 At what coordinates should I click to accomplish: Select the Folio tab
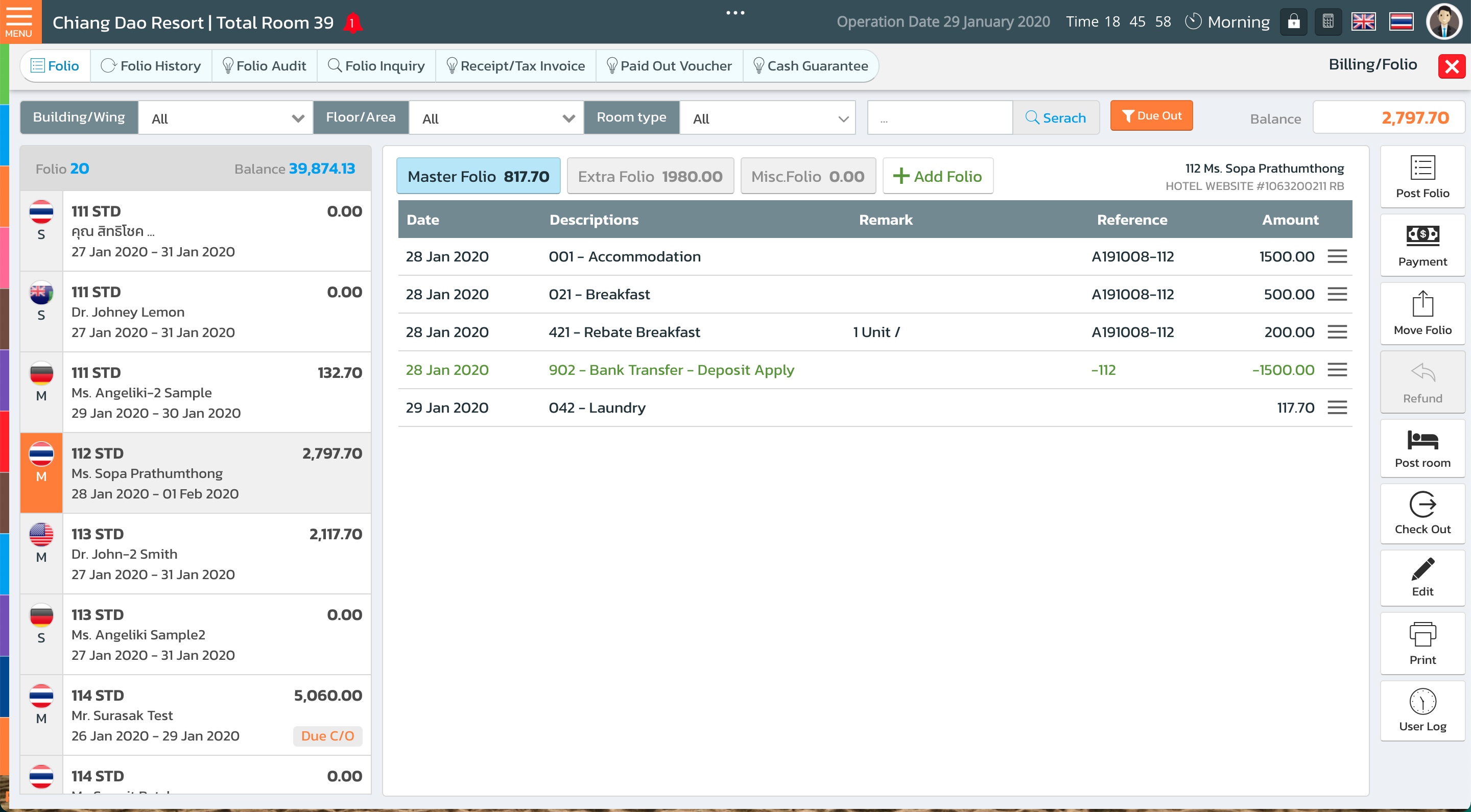55,66
